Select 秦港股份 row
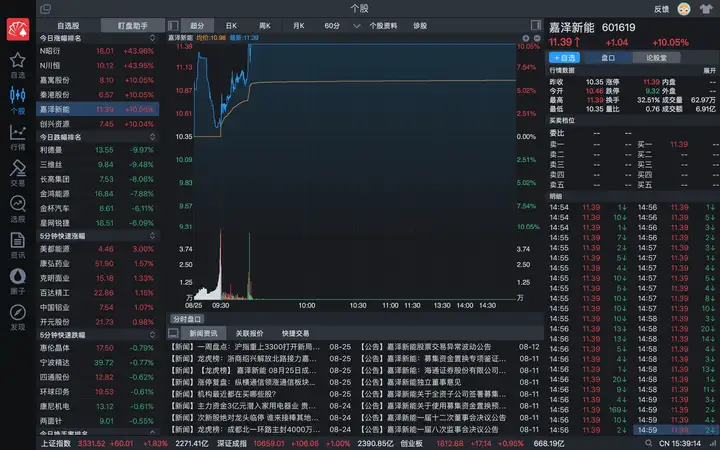The image size is (720, 450). coord(98,95)
